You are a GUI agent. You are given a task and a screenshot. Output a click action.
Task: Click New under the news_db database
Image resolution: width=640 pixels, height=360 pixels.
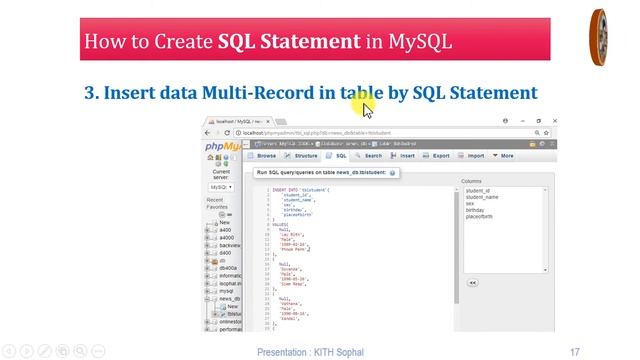233,307
